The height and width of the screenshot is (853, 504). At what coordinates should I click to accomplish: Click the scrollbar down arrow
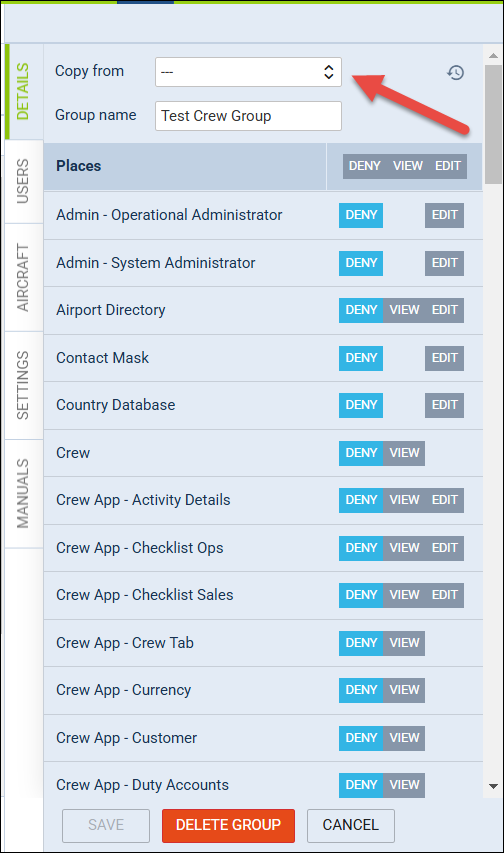[493, 786]
